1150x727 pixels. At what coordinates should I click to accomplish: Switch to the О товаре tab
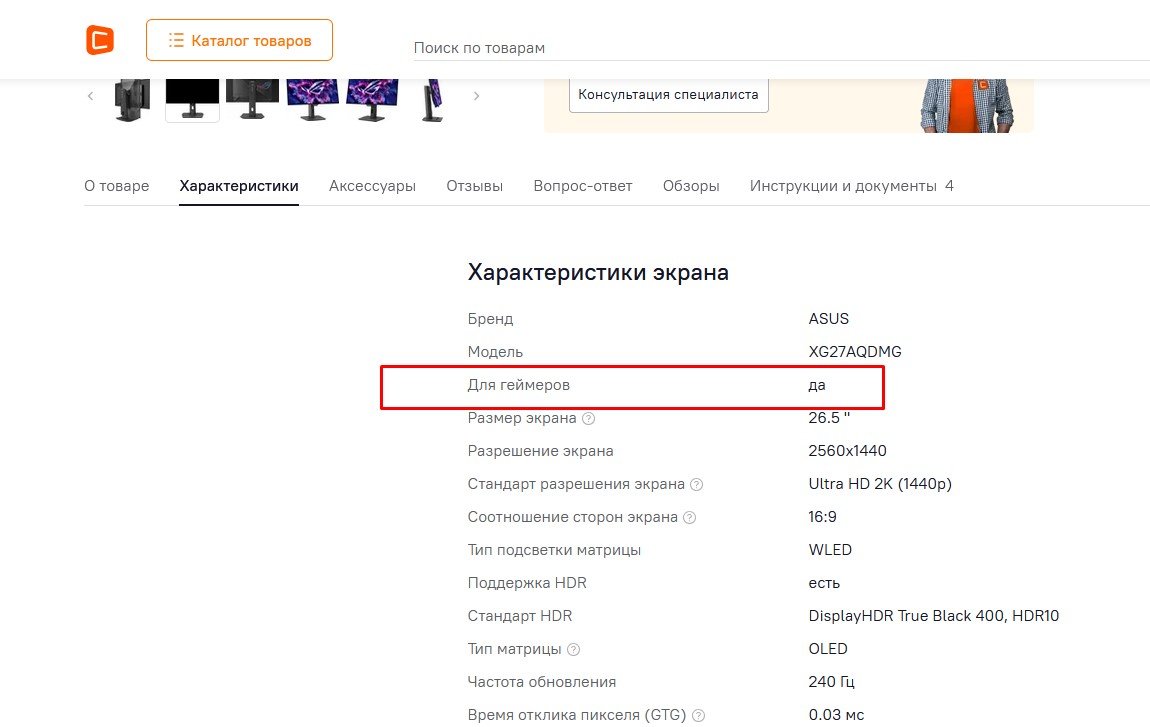click(117, 186)
